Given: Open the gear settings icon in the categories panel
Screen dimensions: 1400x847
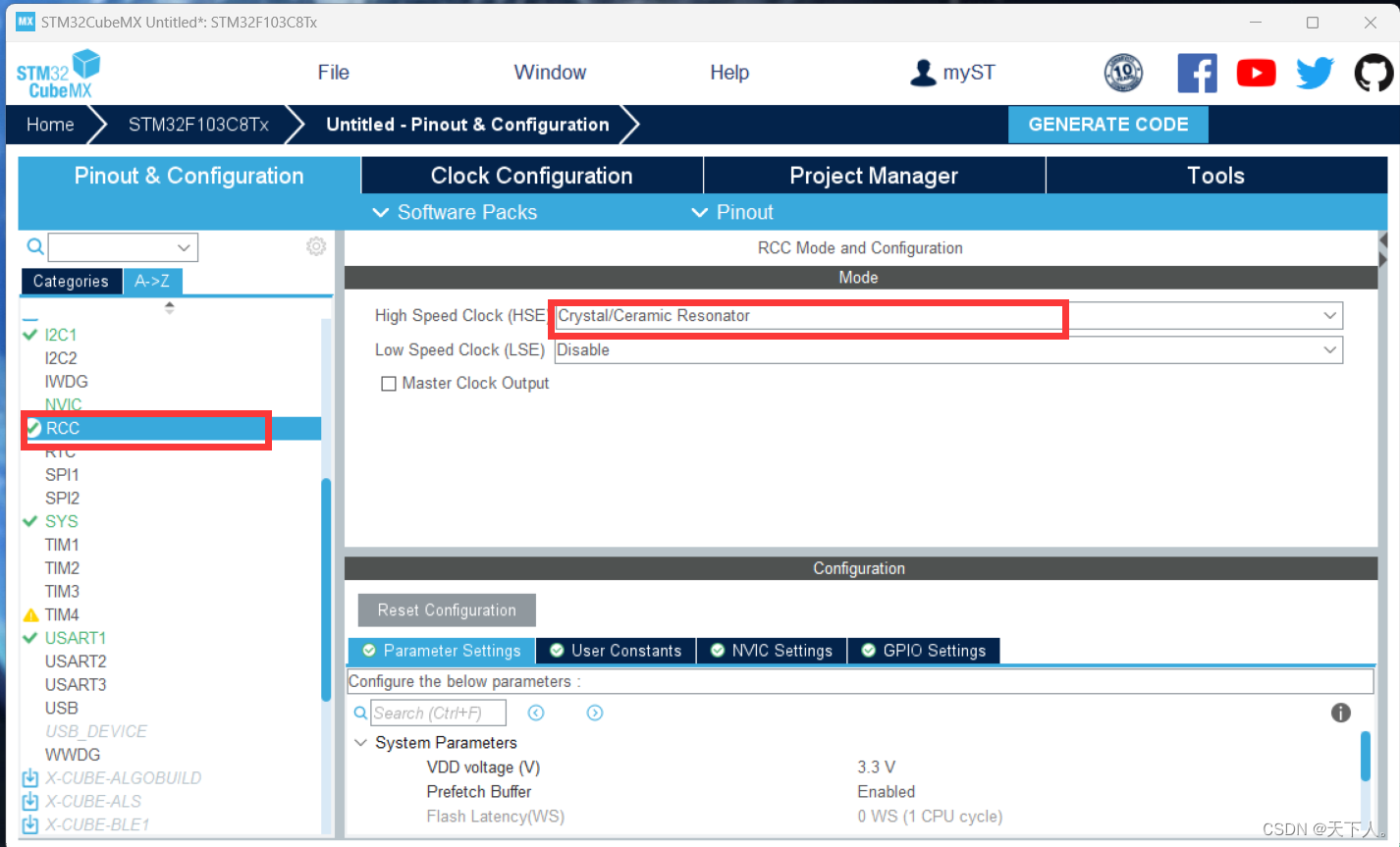Looking at the screenshot, I should (316, 246).
